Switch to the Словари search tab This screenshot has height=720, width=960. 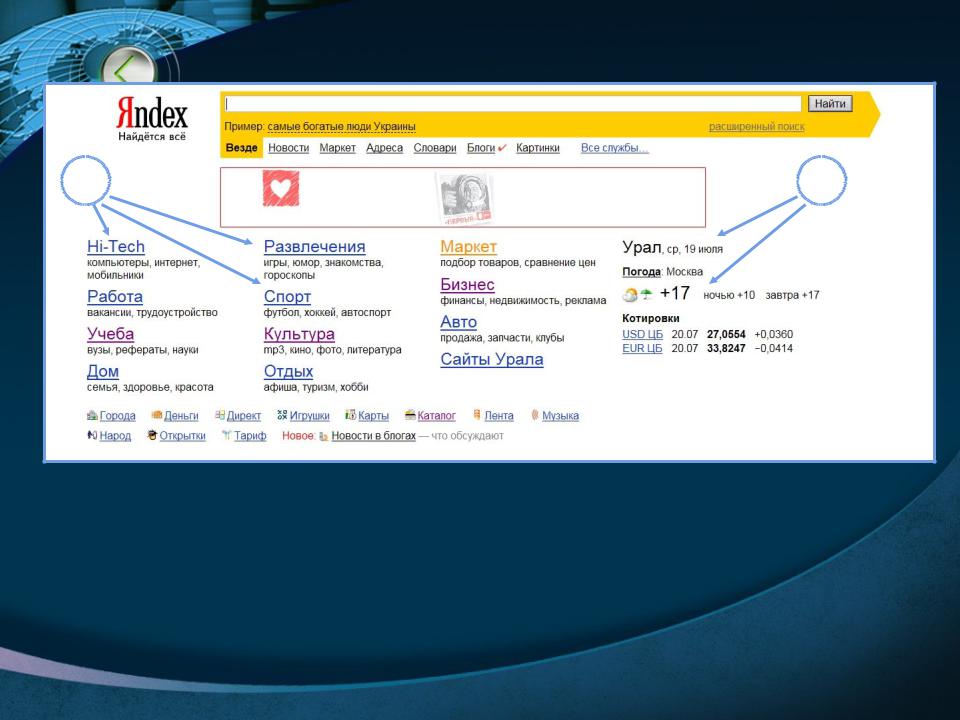tap(435, 148)
